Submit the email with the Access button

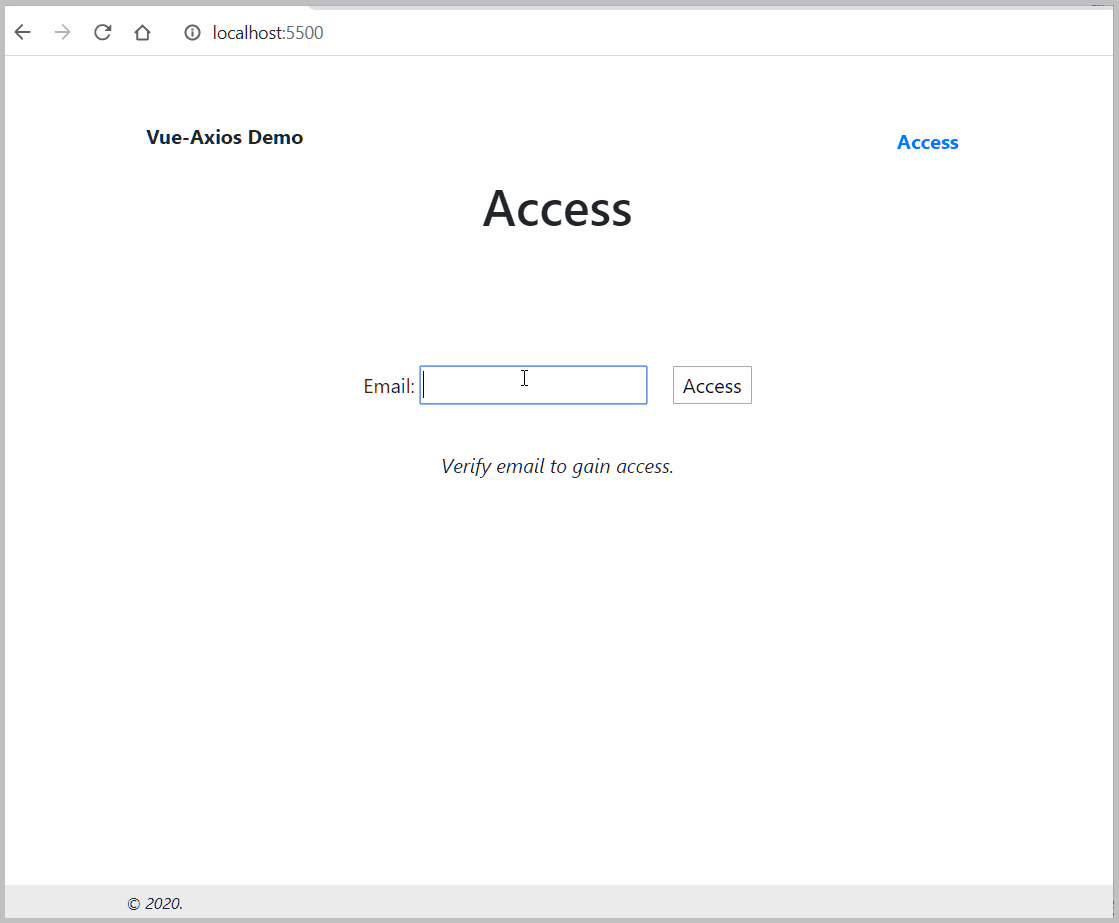coord(711,385)
